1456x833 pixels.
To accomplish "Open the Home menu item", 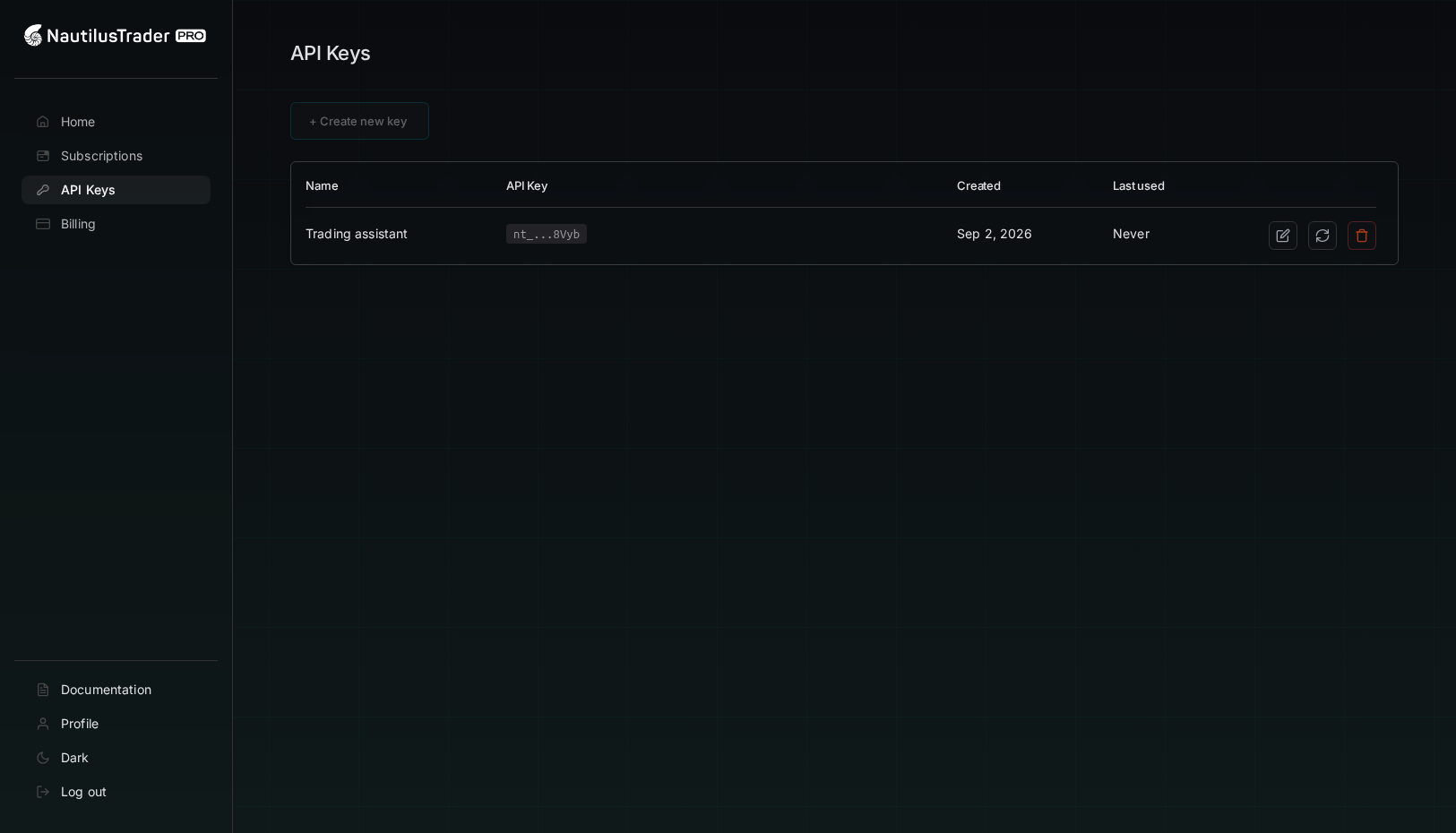I will pyautogui.click(x=116, y=122).
